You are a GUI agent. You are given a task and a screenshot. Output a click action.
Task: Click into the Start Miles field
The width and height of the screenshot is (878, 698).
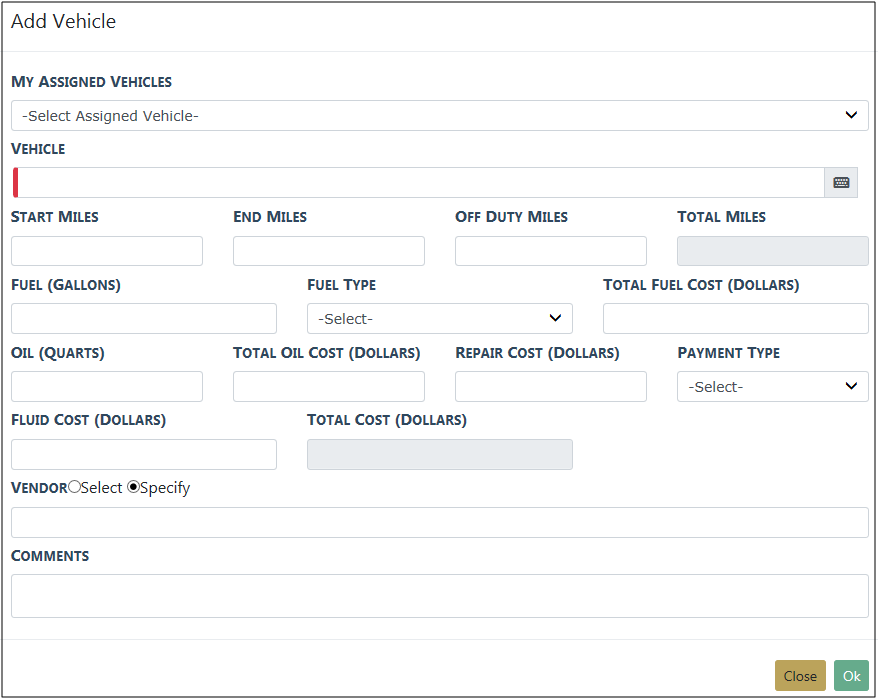[x=107, y=251]
